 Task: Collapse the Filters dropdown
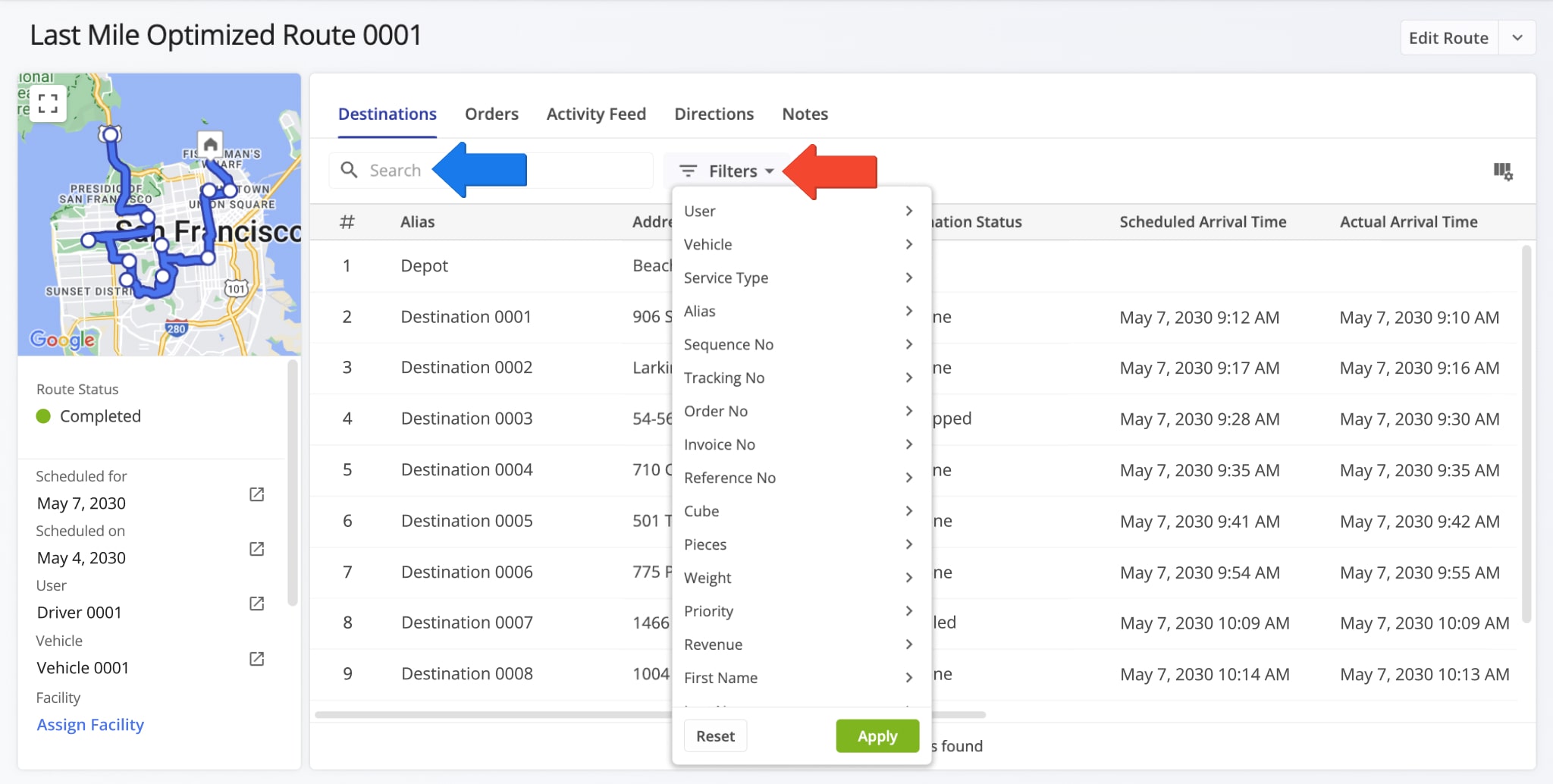[x=771, y=171]
